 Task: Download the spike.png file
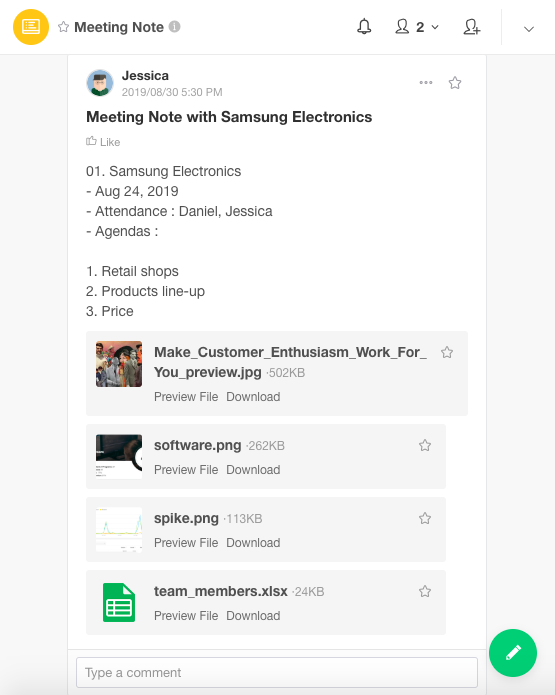(253, 543)
